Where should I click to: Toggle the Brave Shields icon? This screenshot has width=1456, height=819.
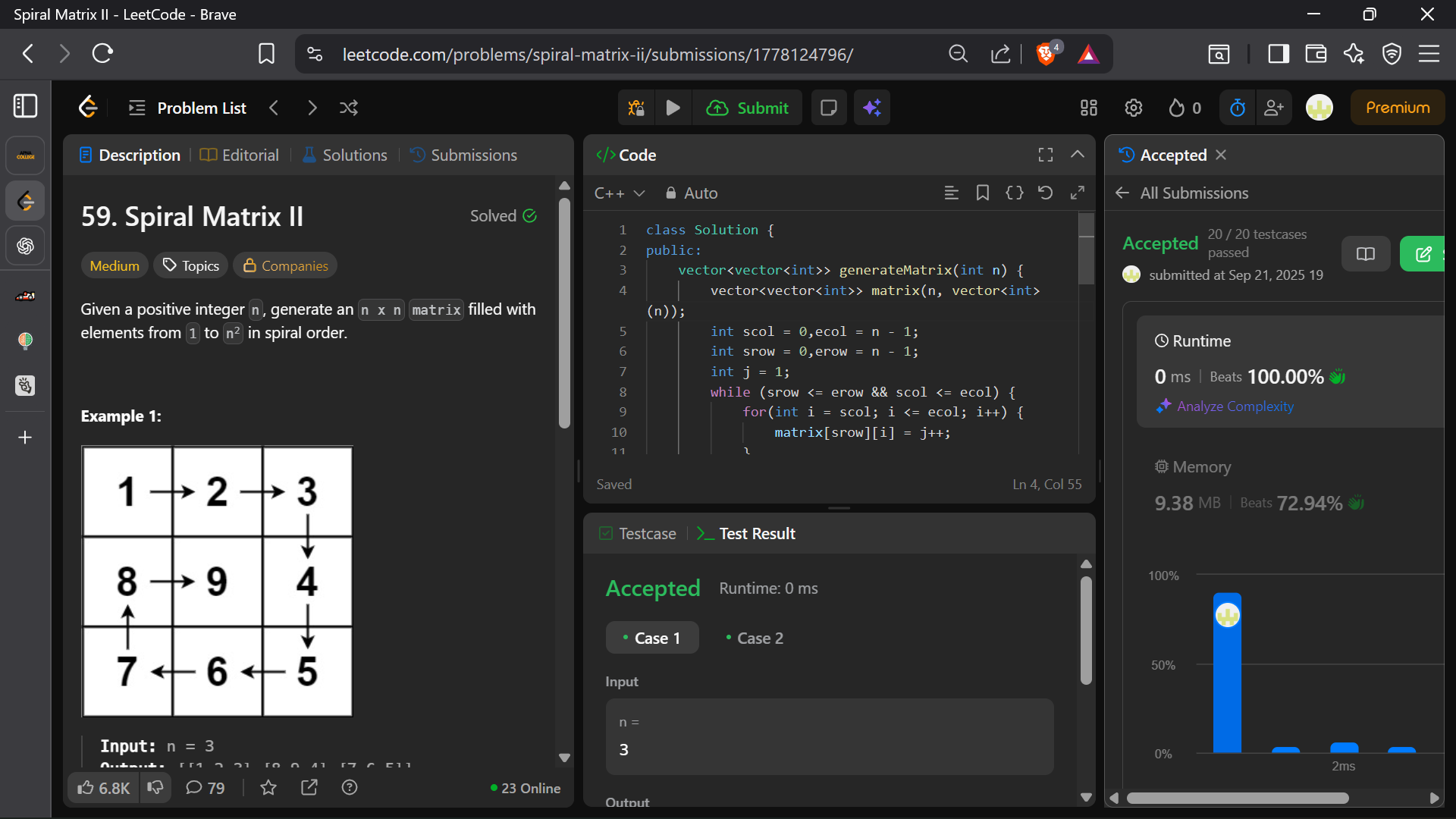[x=1046, y=54]
